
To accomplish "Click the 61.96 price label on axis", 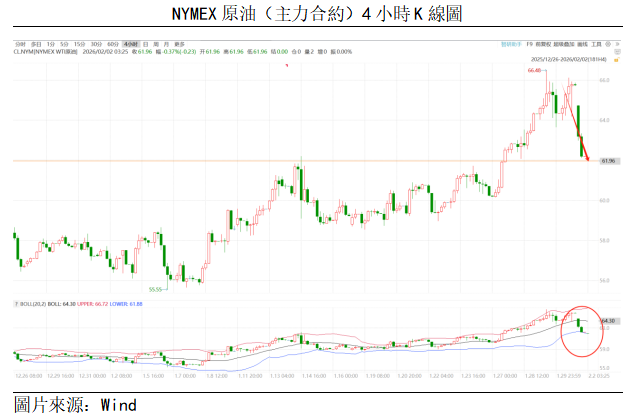I will 607,160.
